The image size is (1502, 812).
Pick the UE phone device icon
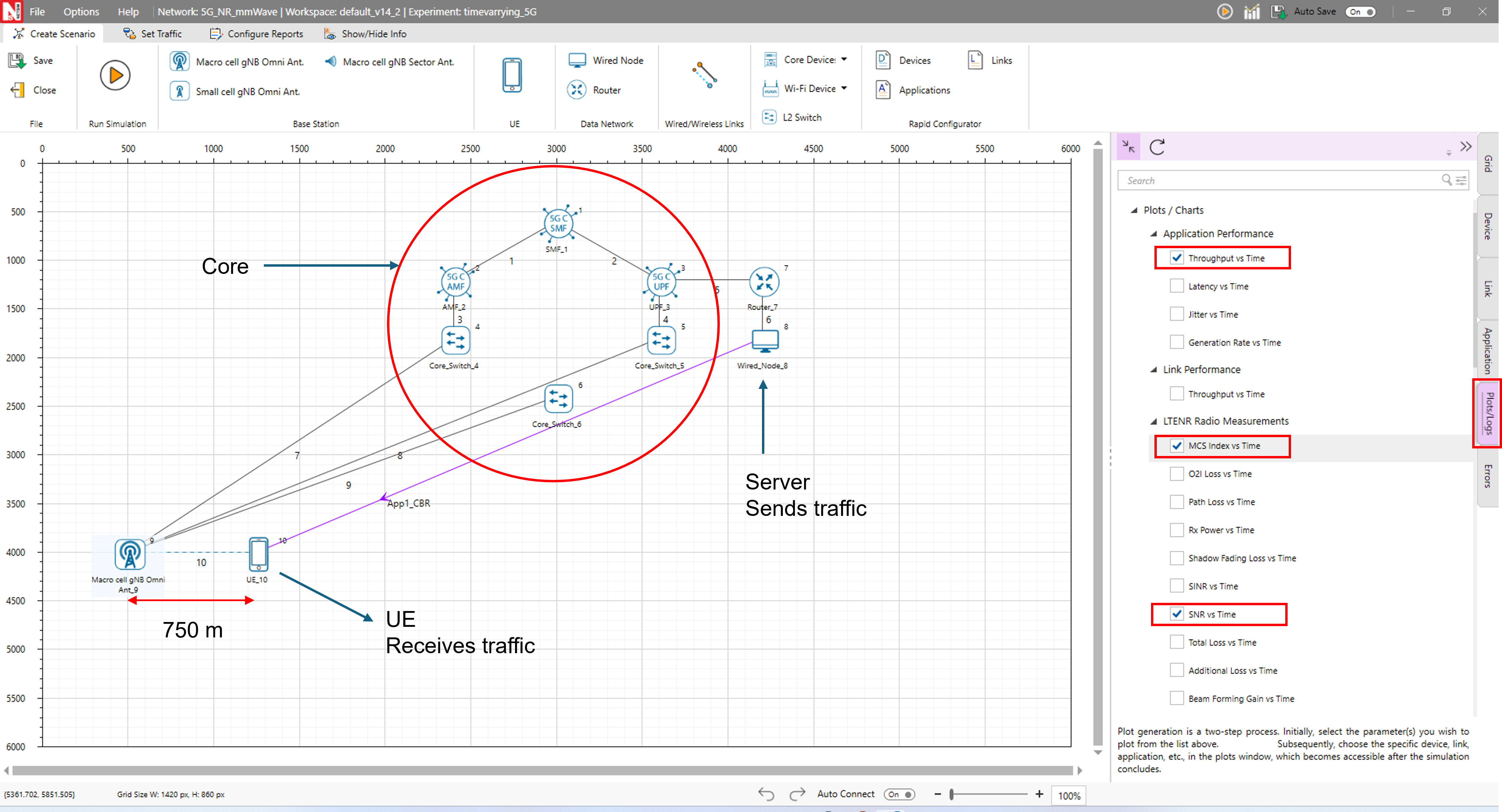point(511,75)
